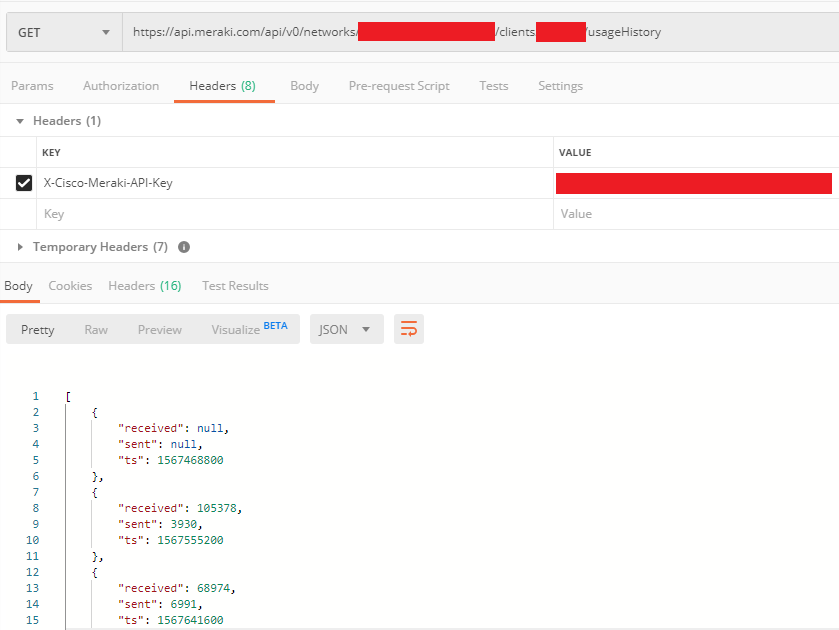Show the response Cookies tab
This screenshot has height=630, width=839.
[70, 286]
